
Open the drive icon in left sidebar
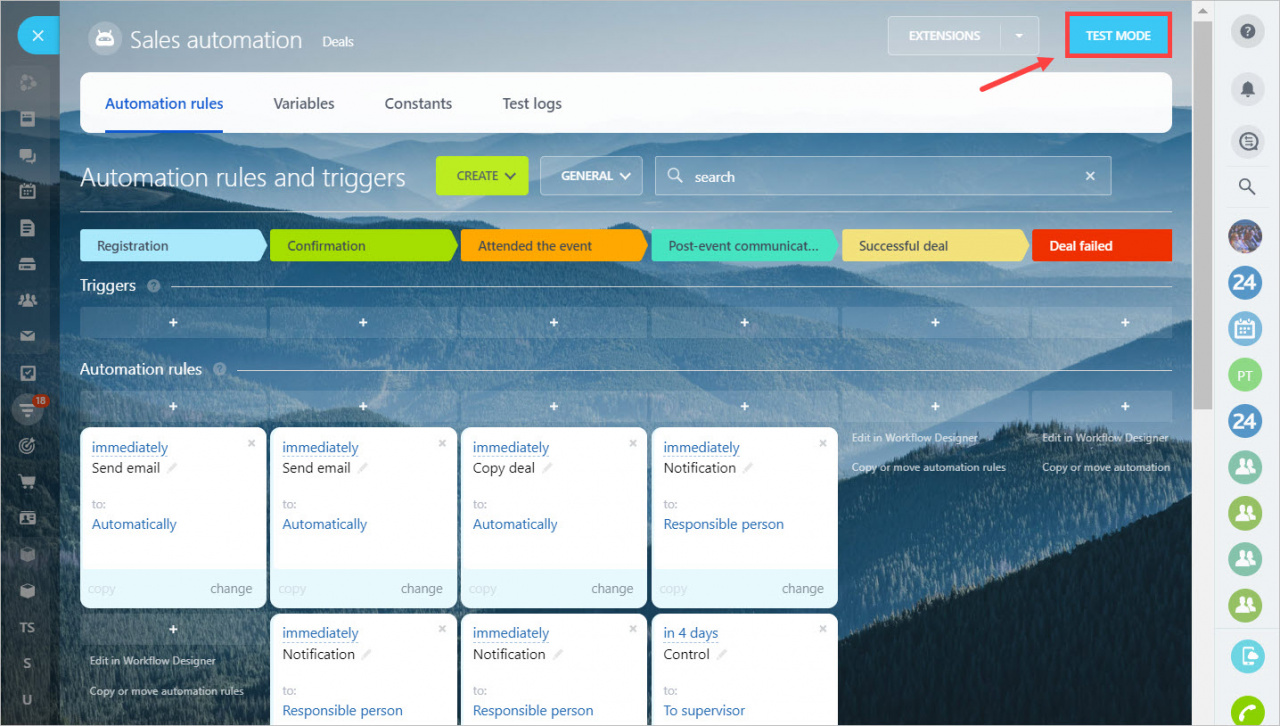click(27, 265)
